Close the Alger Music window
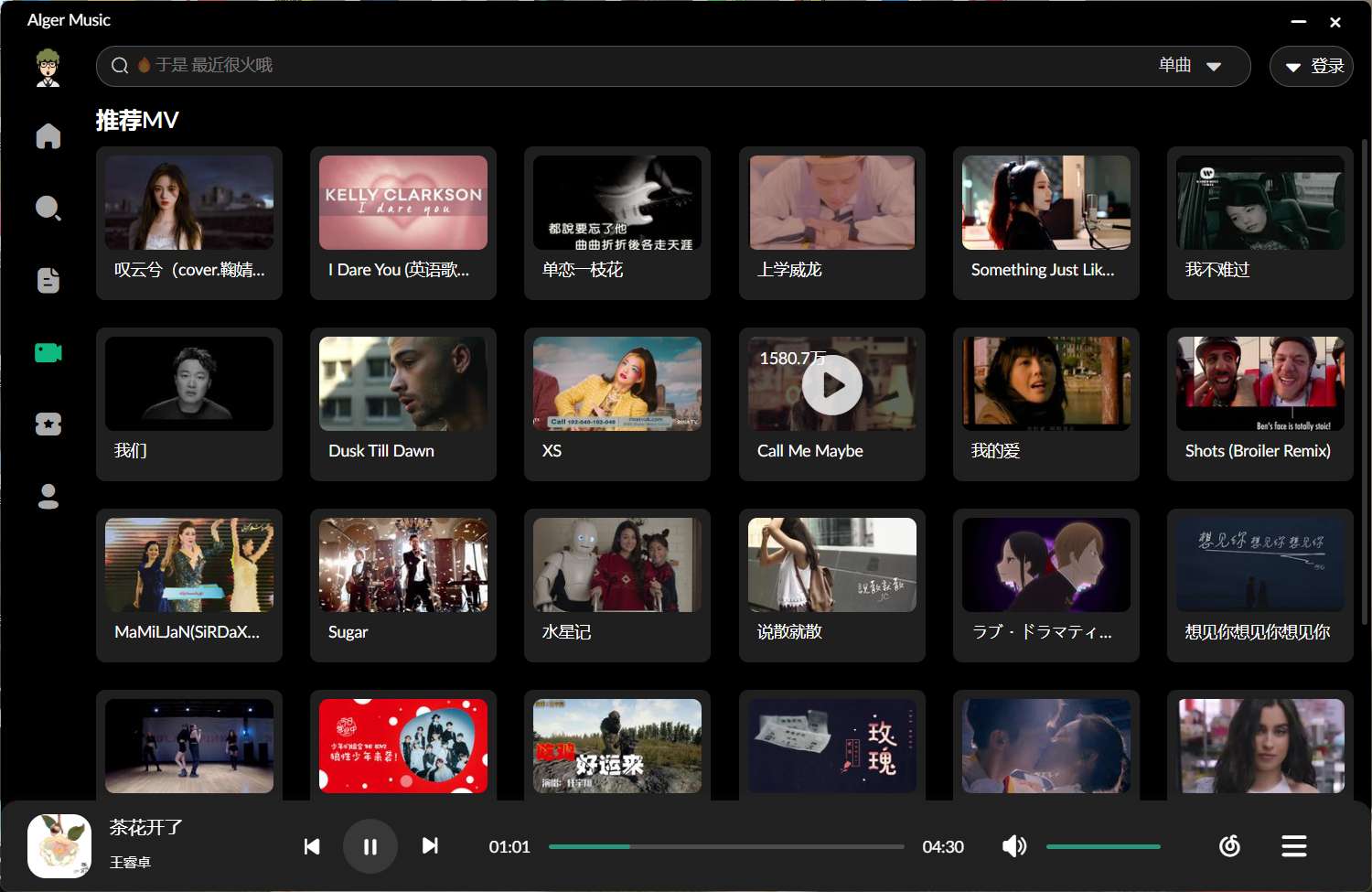 click(x=1335, y=21)
